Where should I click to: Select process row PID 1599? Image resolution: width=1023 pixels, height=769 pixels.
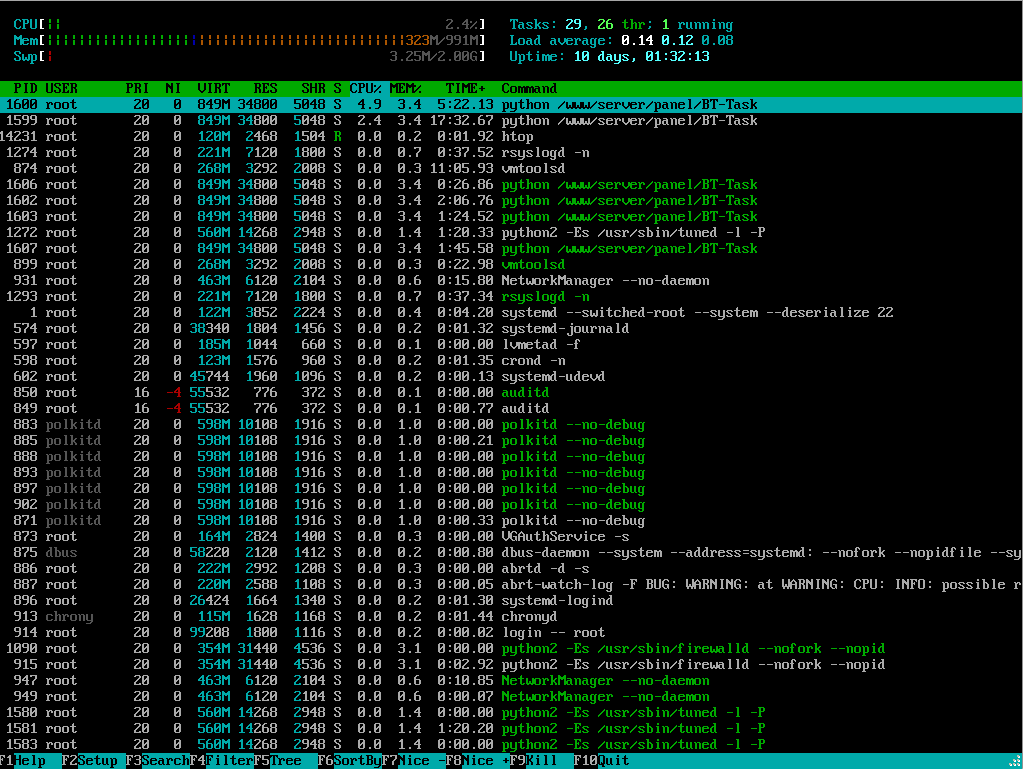511,120
